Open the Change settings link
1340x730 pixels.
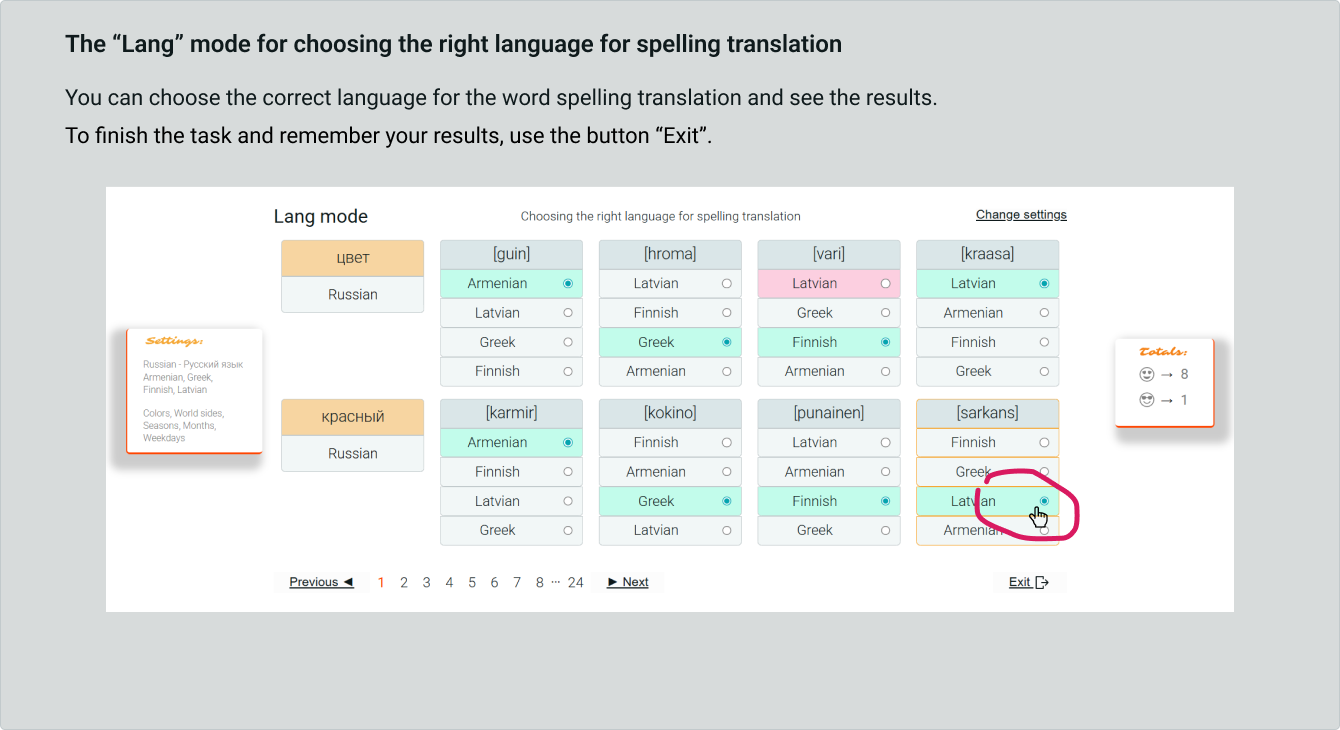coord(1021,215)
